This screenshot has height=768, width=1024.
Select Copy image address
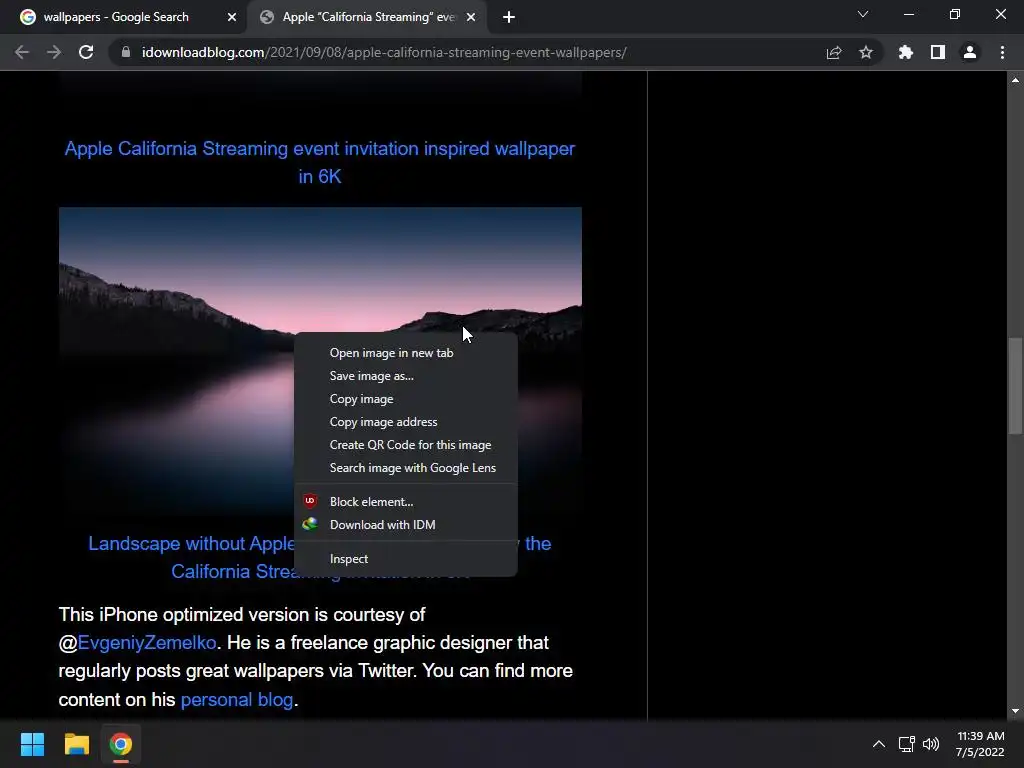[x=406, y=422]
